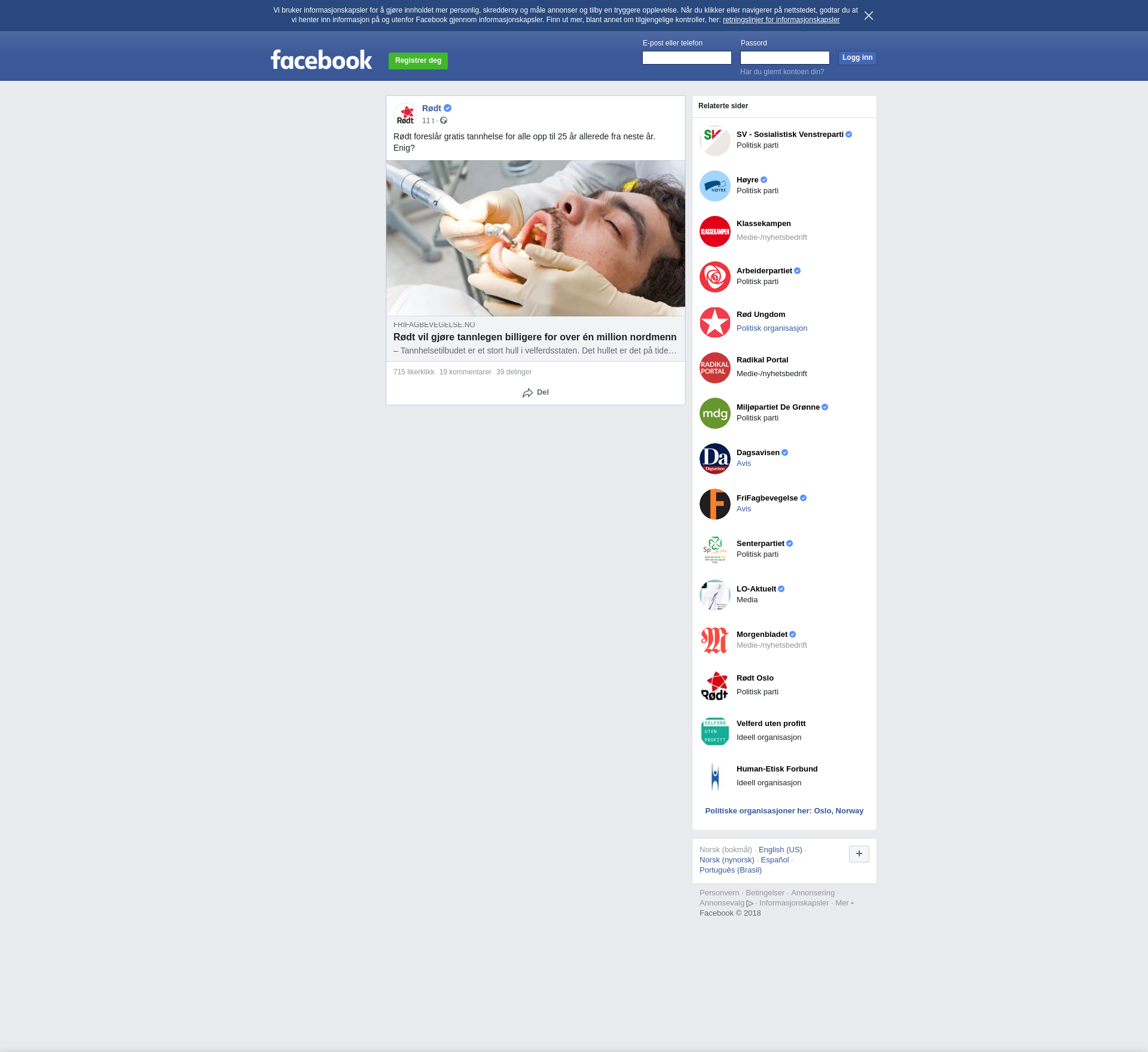Image resolution: width=1148 pixels, height=1052 pixels.
Task: Click 715 likerklikk count
Action: pyautogui.click(x=414, y=372)
